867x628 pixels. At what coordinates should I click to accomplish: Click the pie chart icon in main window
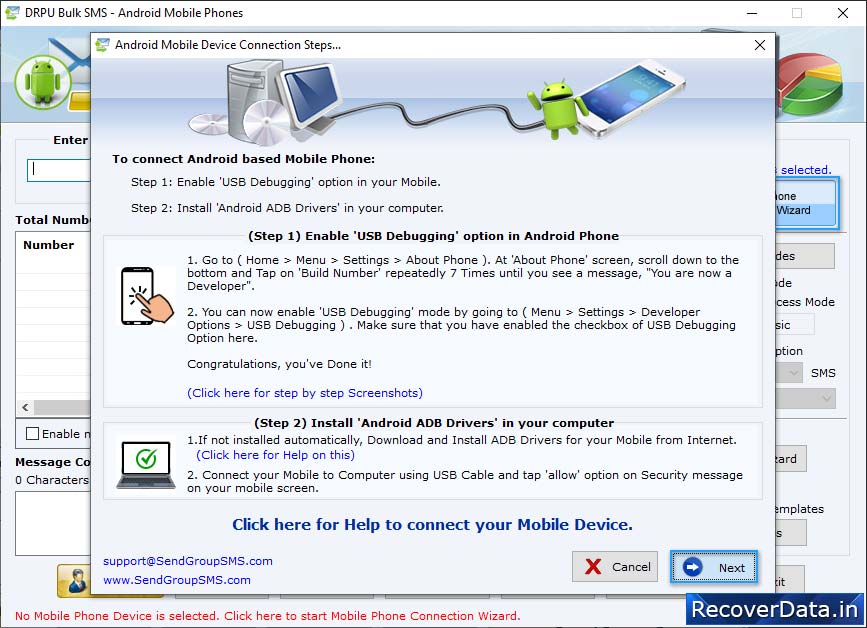[x=810, y=83]
